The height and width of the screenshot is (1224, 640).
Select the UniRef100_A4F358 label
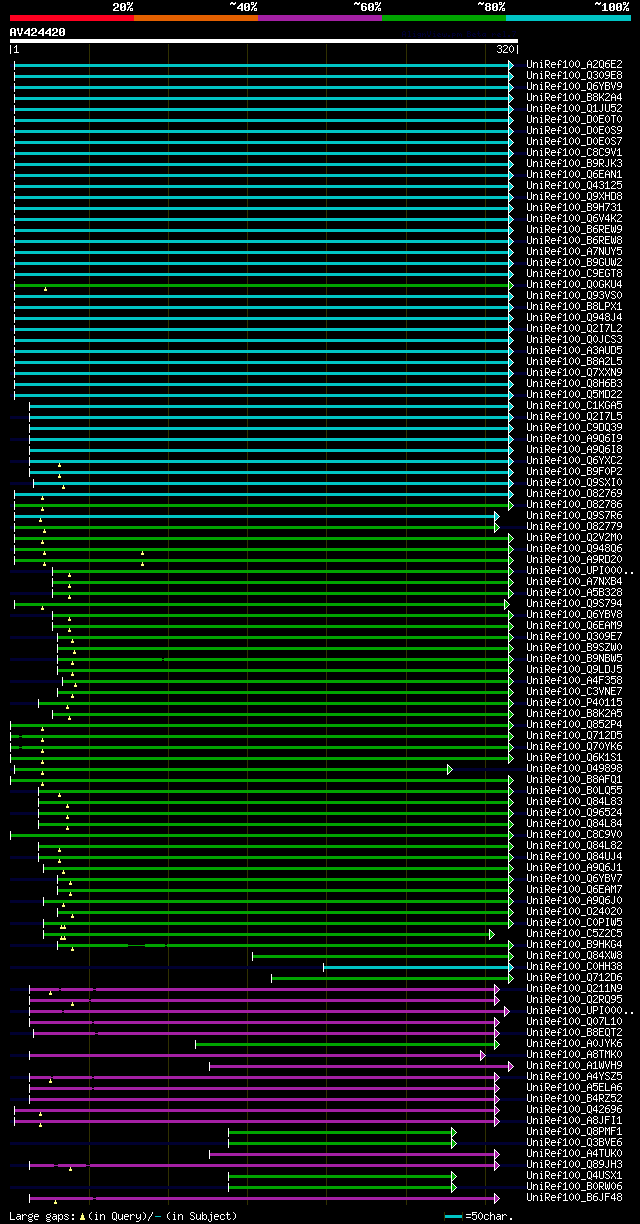point(574,680)
